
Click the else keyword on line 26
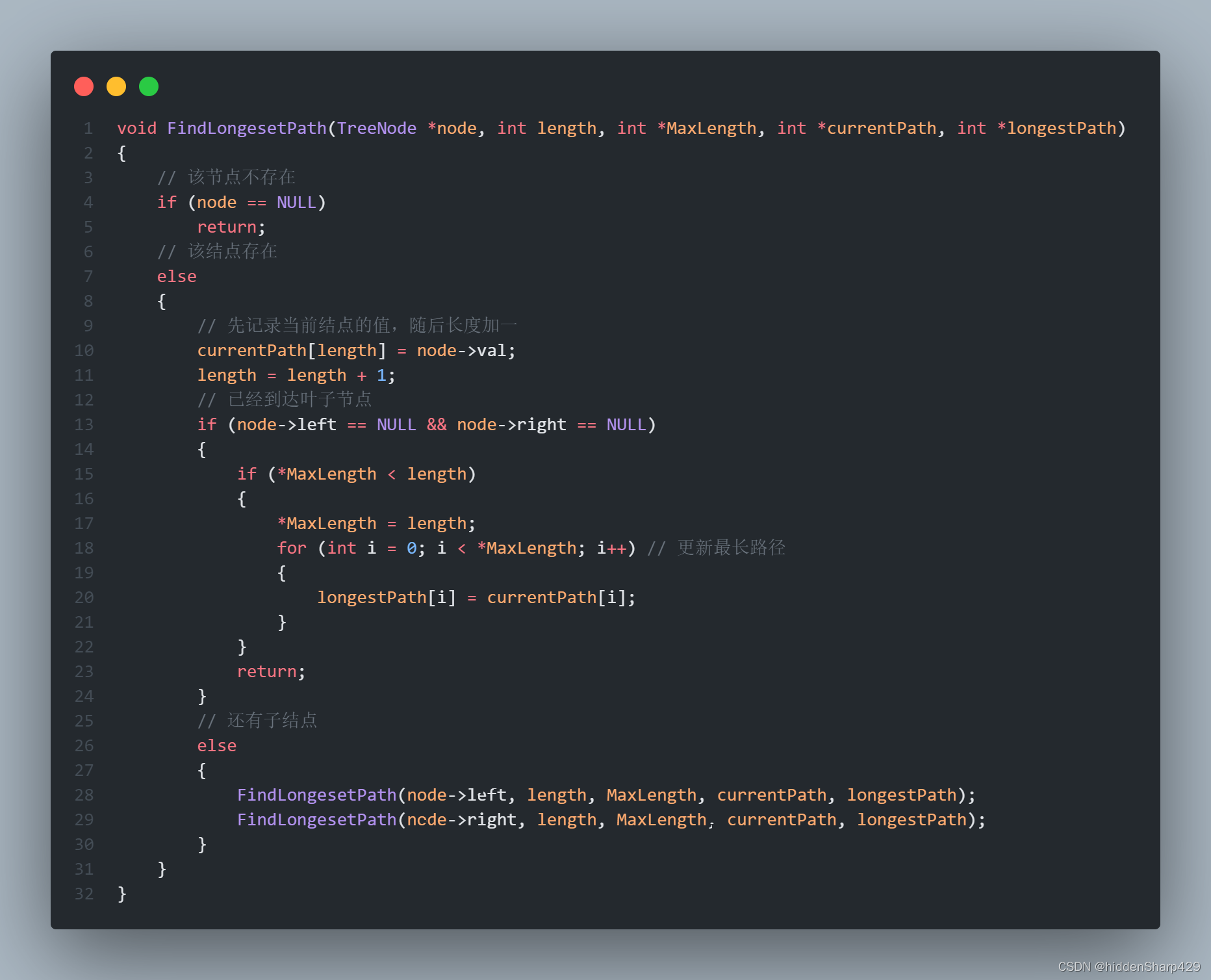(217, 745)
